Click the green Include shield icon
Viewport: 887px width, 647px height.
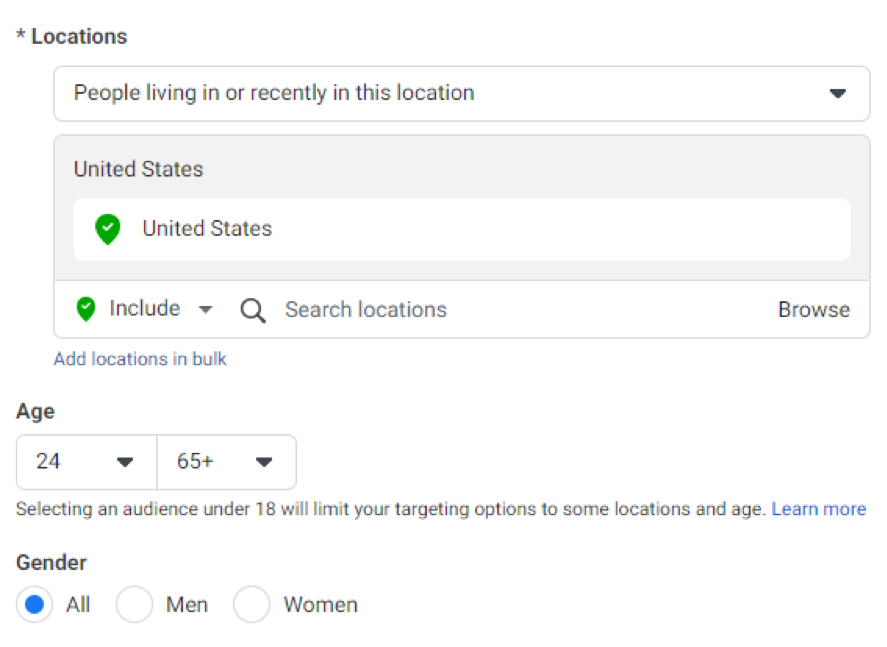tap(87, 309)
